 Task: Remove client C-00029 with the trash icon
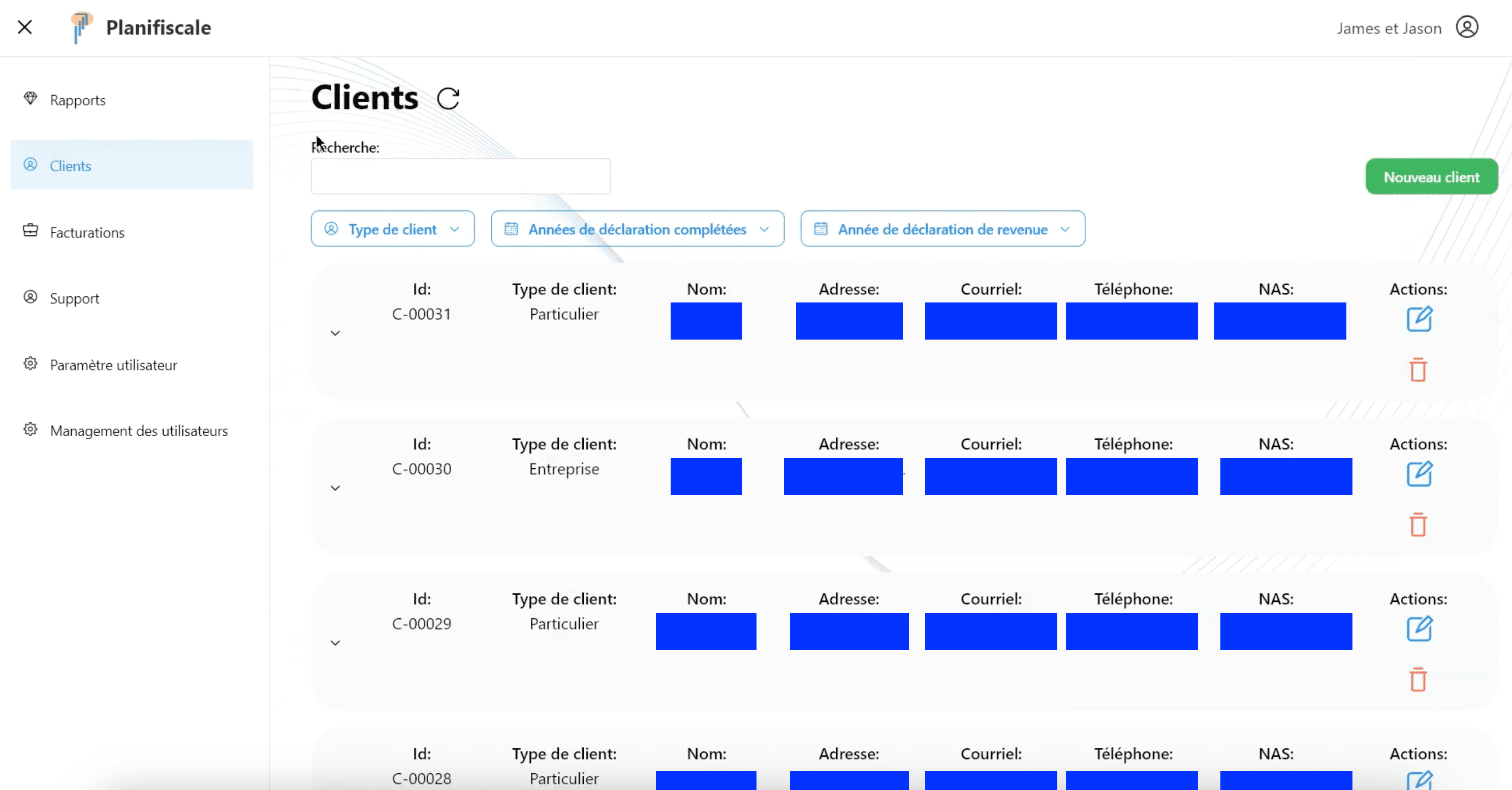(x=1418, y=680)
